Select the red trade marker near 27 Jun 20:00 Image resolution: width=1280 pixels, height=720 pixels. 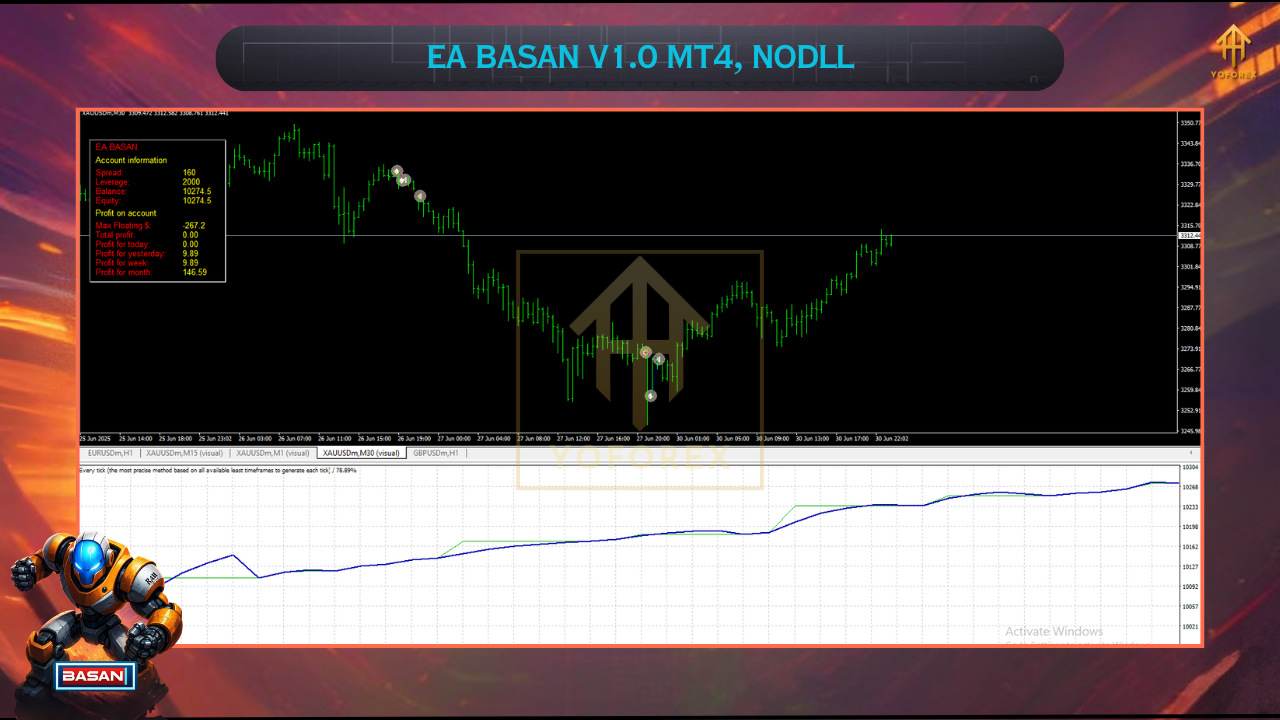click(646, 353)
